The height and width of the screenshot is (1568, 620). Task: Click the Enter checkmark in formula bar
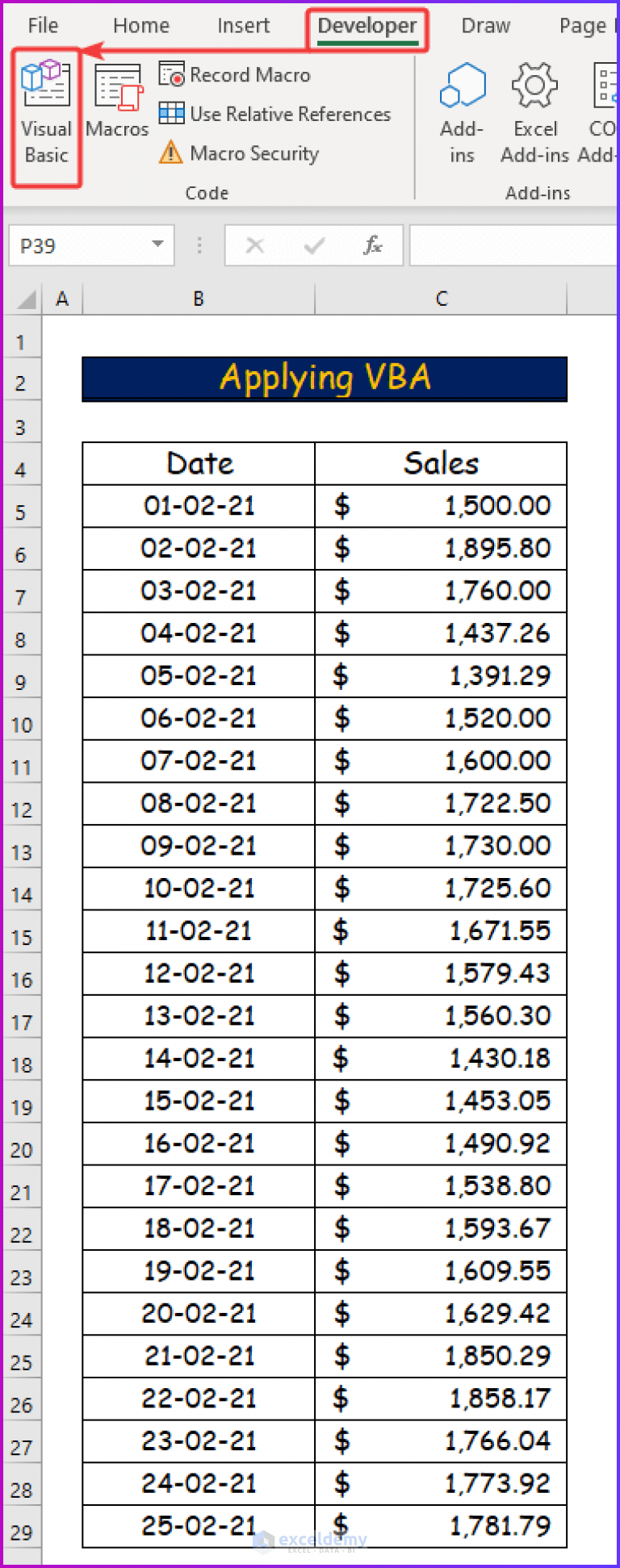point(314,245)
